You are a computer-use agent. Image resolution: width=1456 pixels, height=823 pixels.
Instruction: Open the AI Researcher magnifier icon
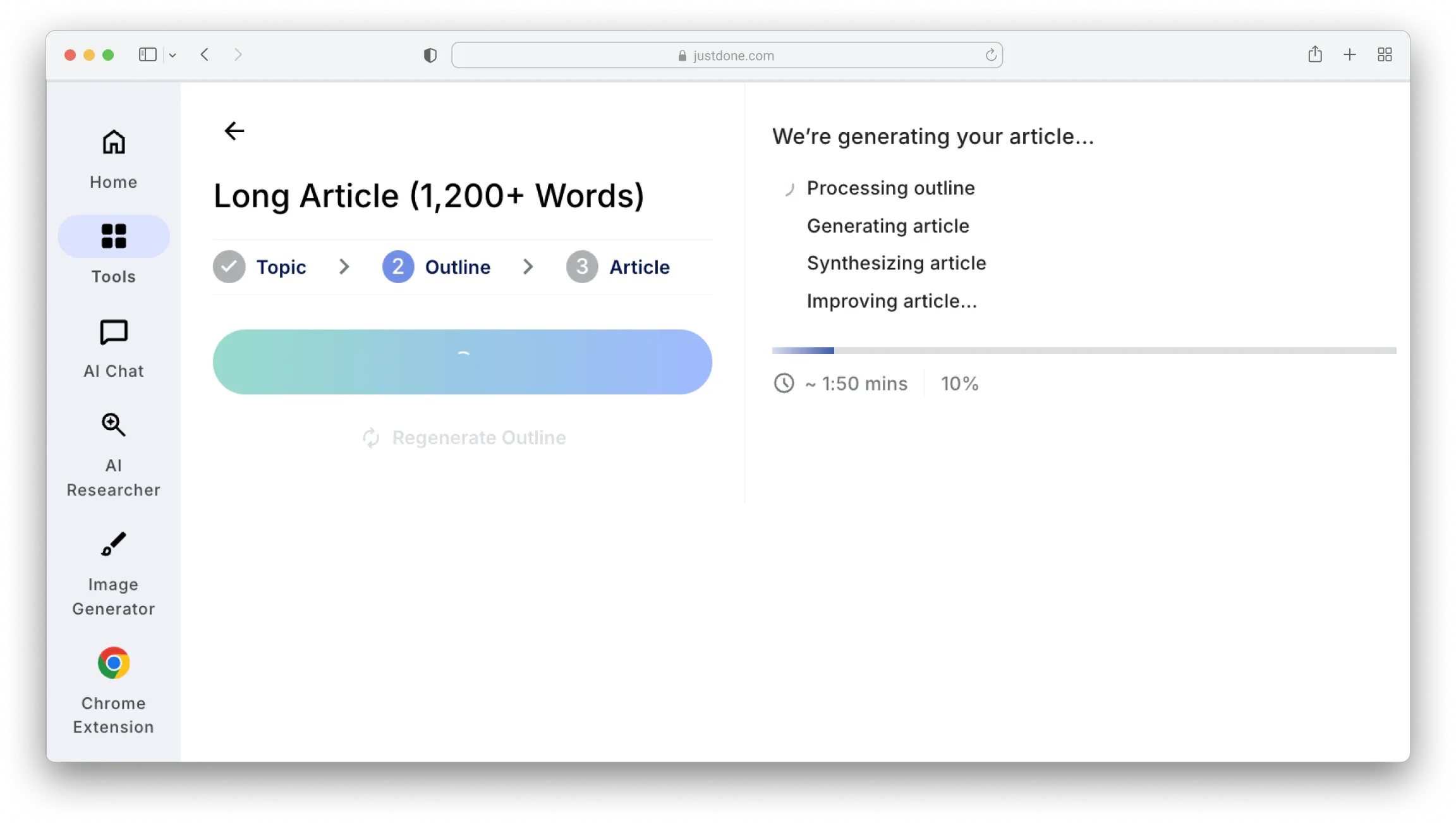coord(114,425)
